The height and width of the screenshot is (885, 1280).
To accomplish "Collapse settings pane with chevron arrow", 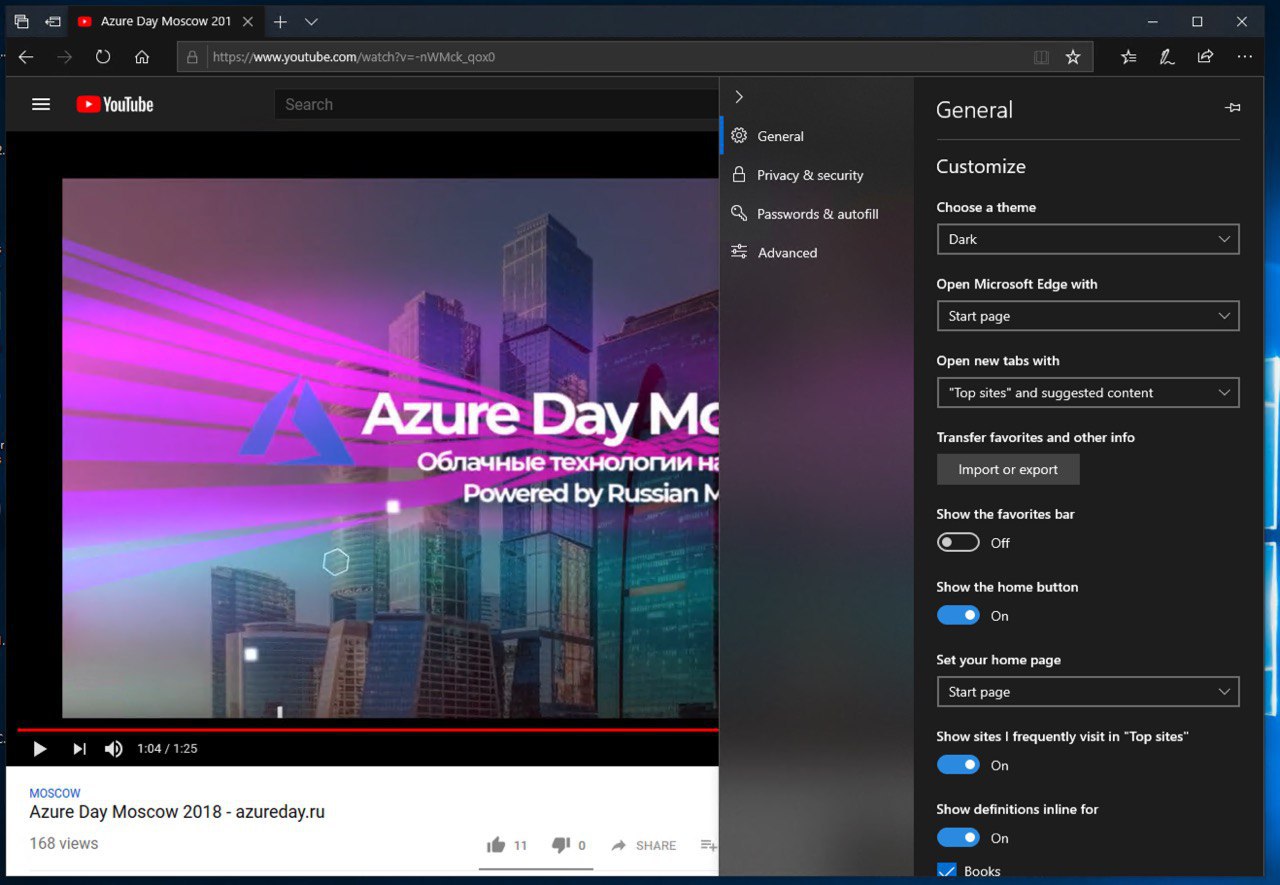I will (739, 97).
